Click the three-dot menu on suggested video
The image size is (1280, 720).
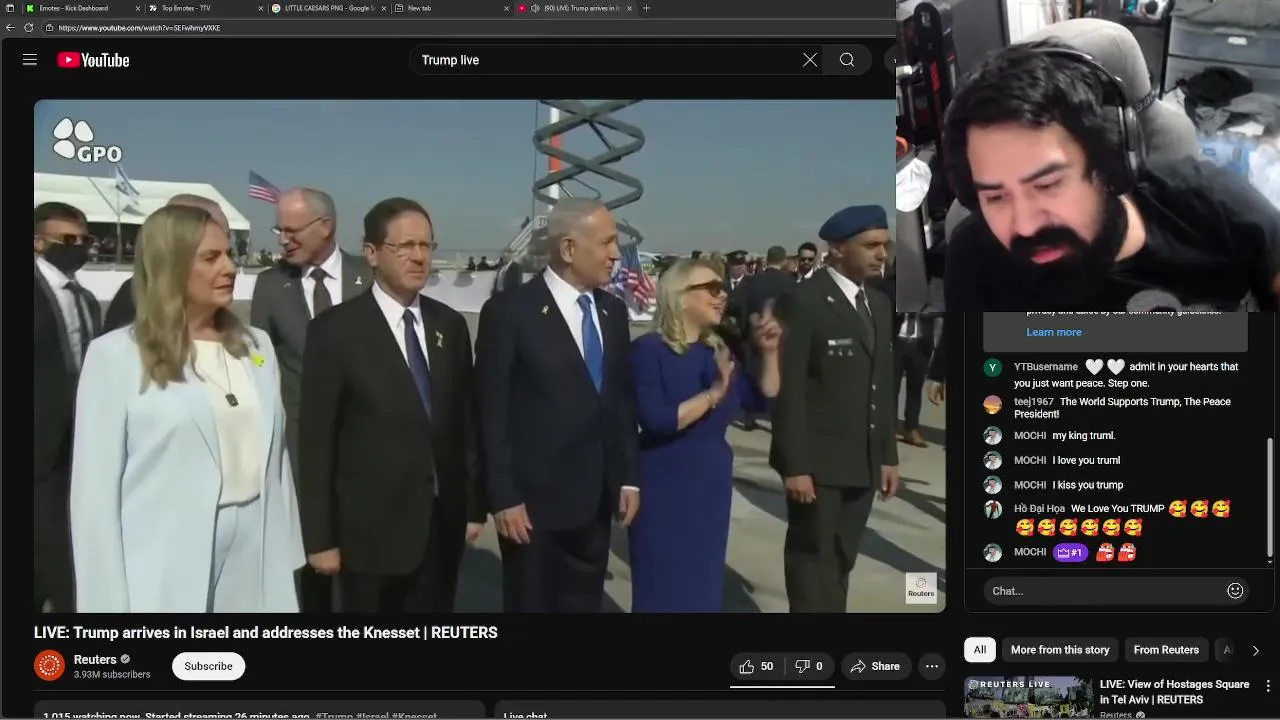(x=1268, y=686)
